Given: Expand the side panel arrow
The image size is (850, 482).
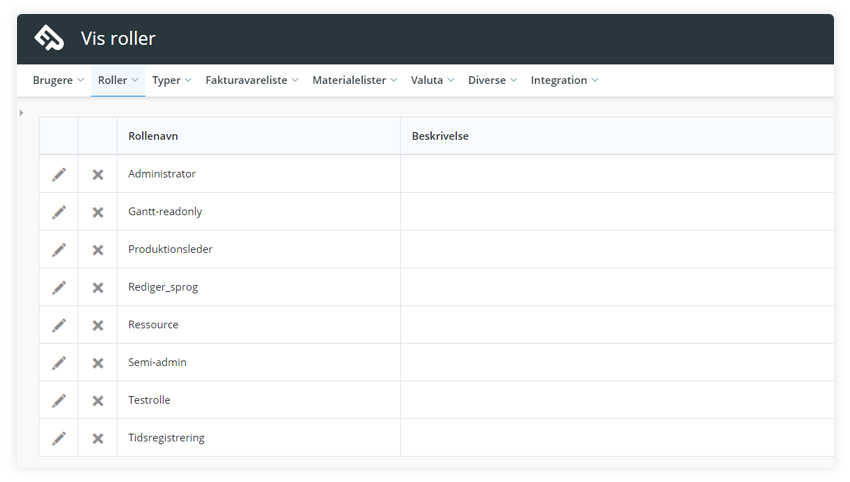Looking at the screenshot, I should pyautogui.click(x=21, y=113).
